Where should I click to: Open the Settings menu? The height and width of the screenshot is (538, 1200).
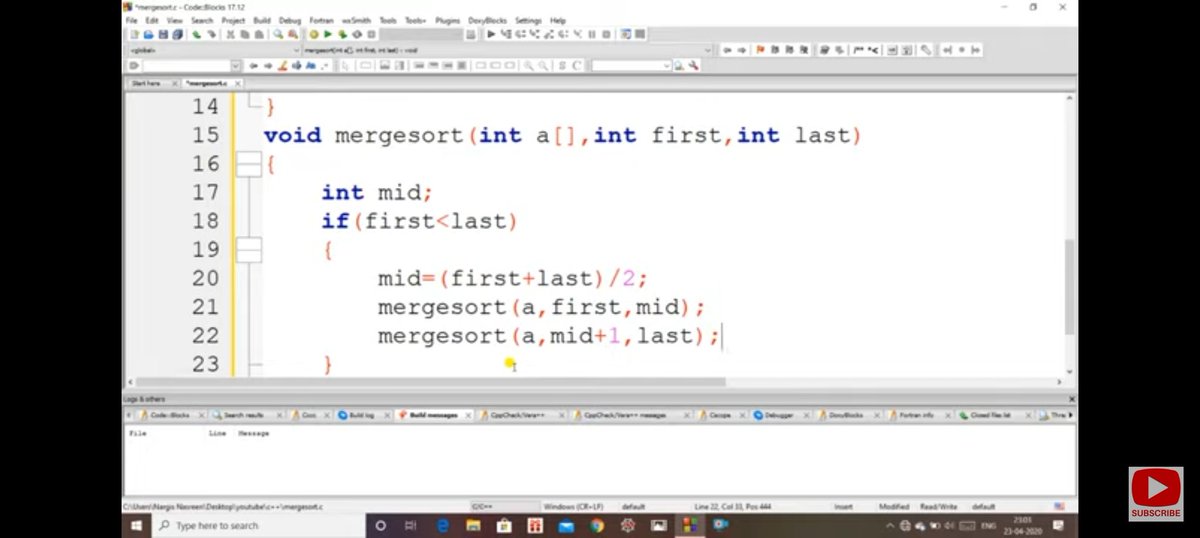[528, 20]
